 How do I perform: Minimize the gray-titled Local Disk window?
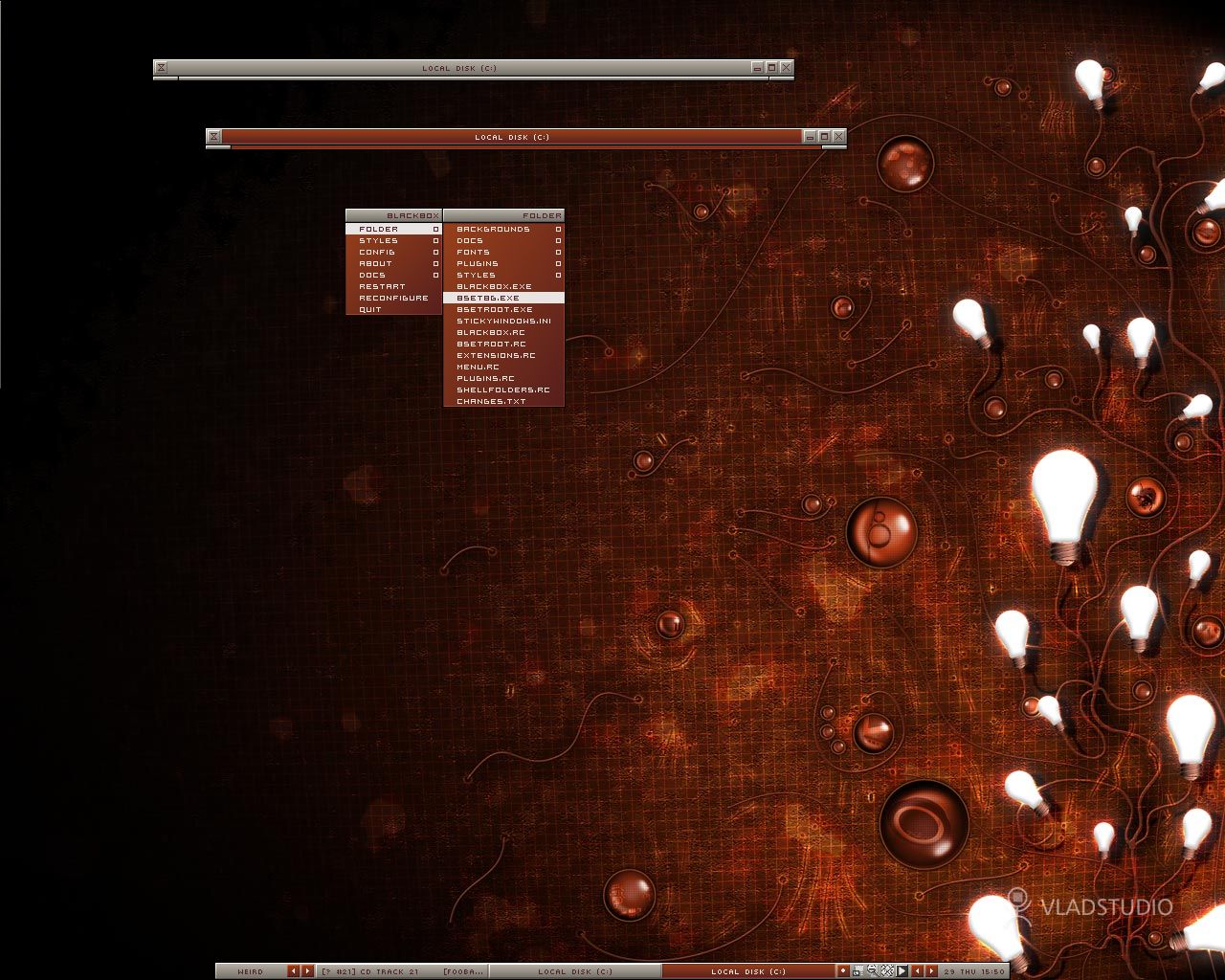point(757,68)
